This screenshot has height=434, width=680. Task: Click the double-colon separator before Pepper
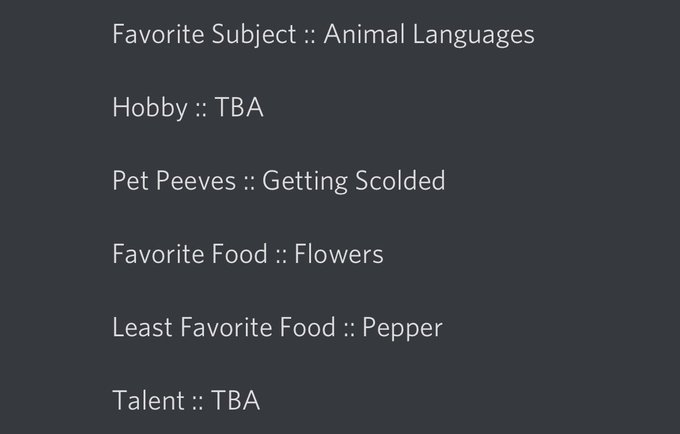(349, 330)
